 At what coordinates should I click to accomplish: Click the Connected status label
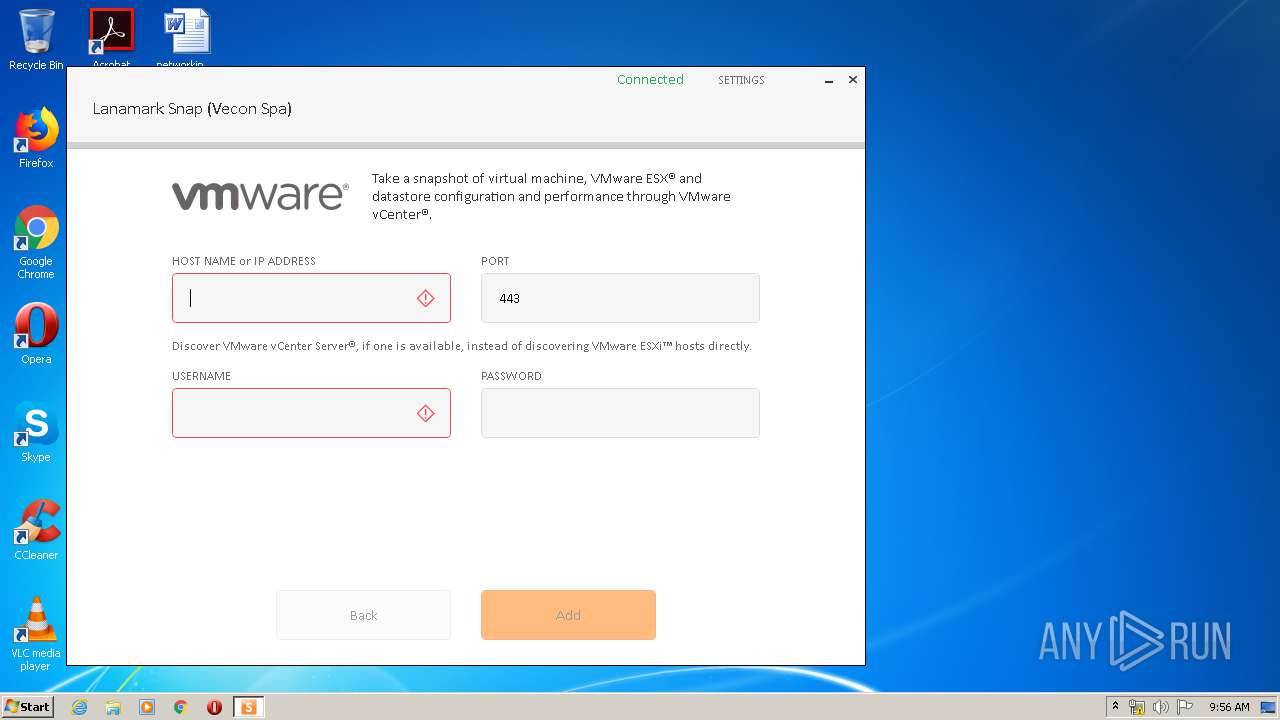point(650,80)
